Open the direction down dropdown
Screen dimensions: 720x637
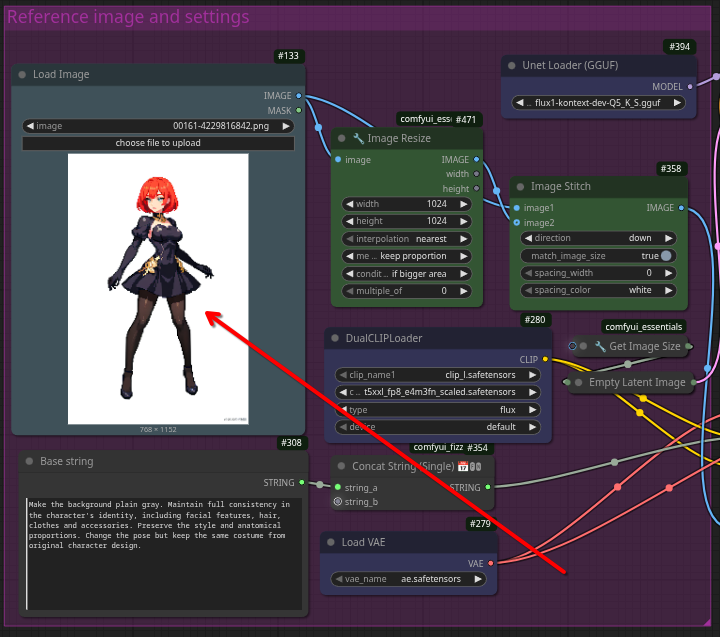[598, 238]
